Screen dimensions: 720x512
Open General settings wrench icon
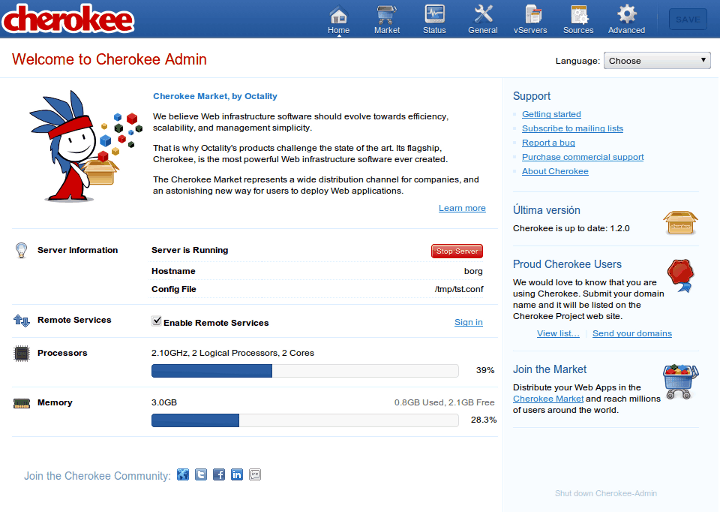click(483, 15)
